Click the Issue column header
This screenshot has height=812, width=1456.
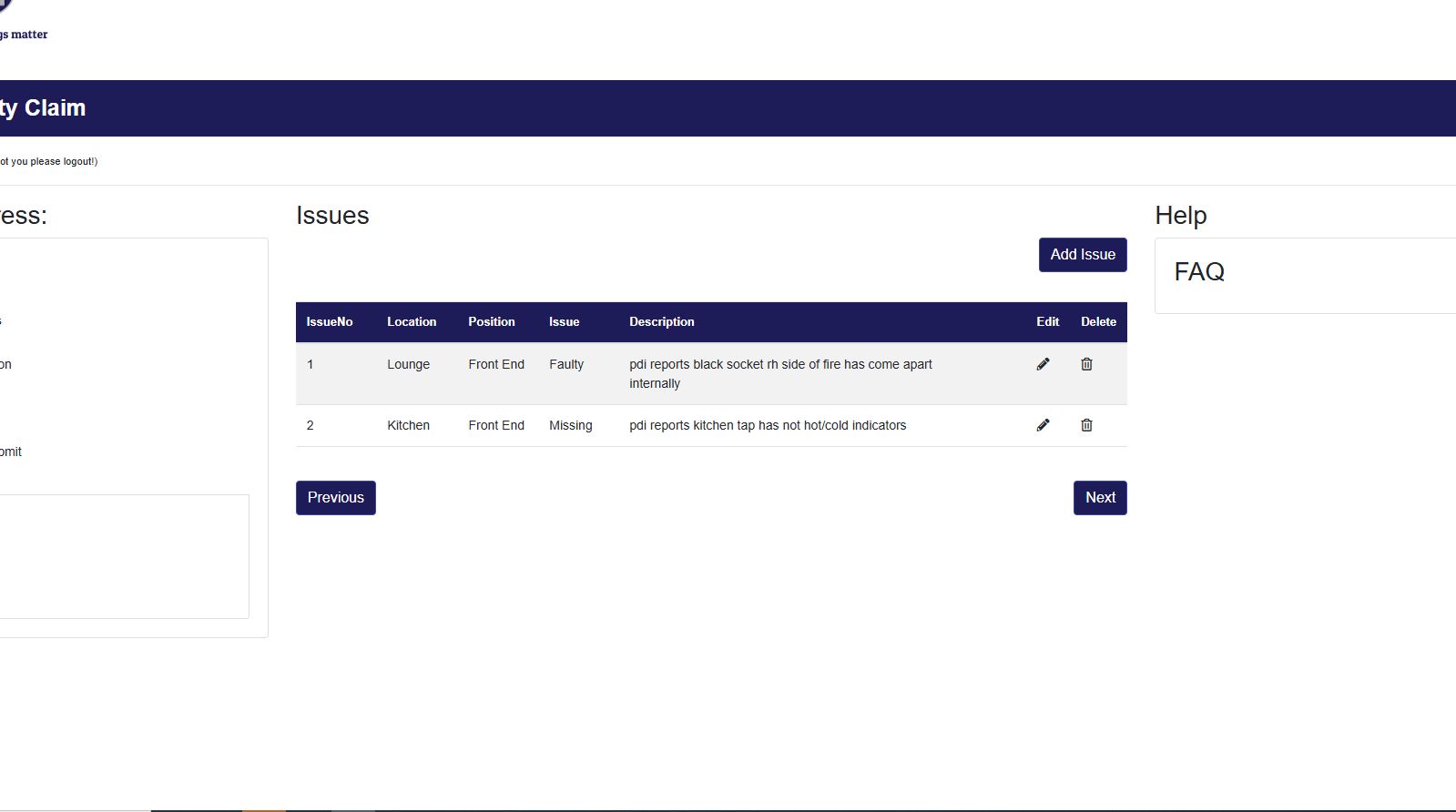[565, 322]
